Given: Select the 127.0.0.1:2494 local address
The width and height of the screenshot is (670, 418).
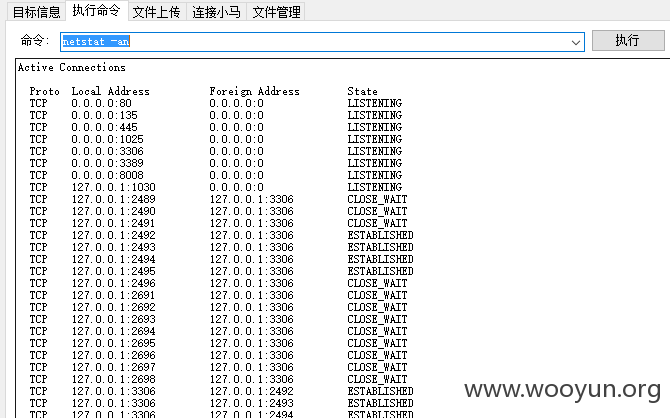Looking at the screenshot, I should [113, 259].
